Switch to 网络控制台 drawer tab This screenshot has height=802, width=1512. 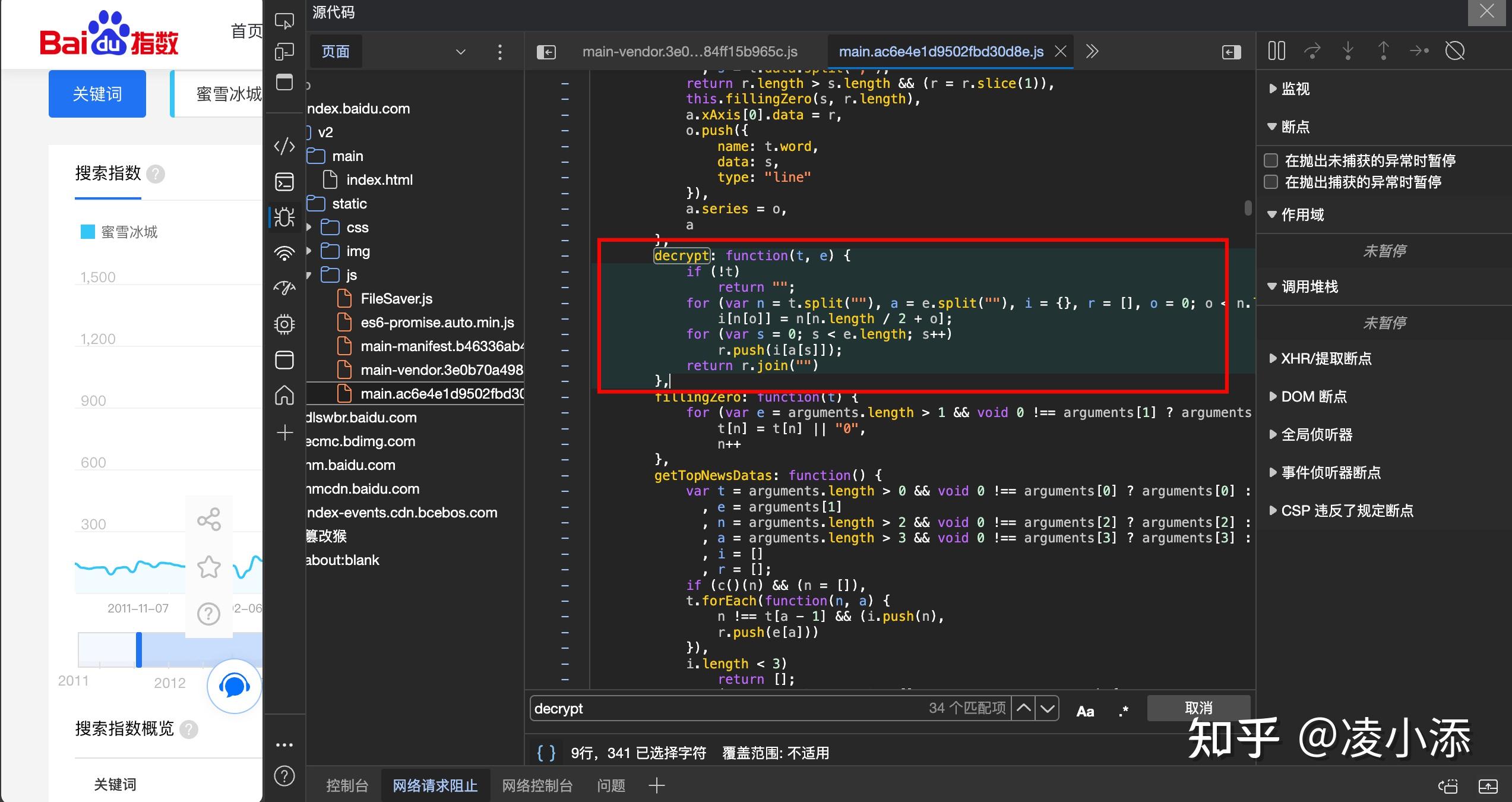pos(537,785)
